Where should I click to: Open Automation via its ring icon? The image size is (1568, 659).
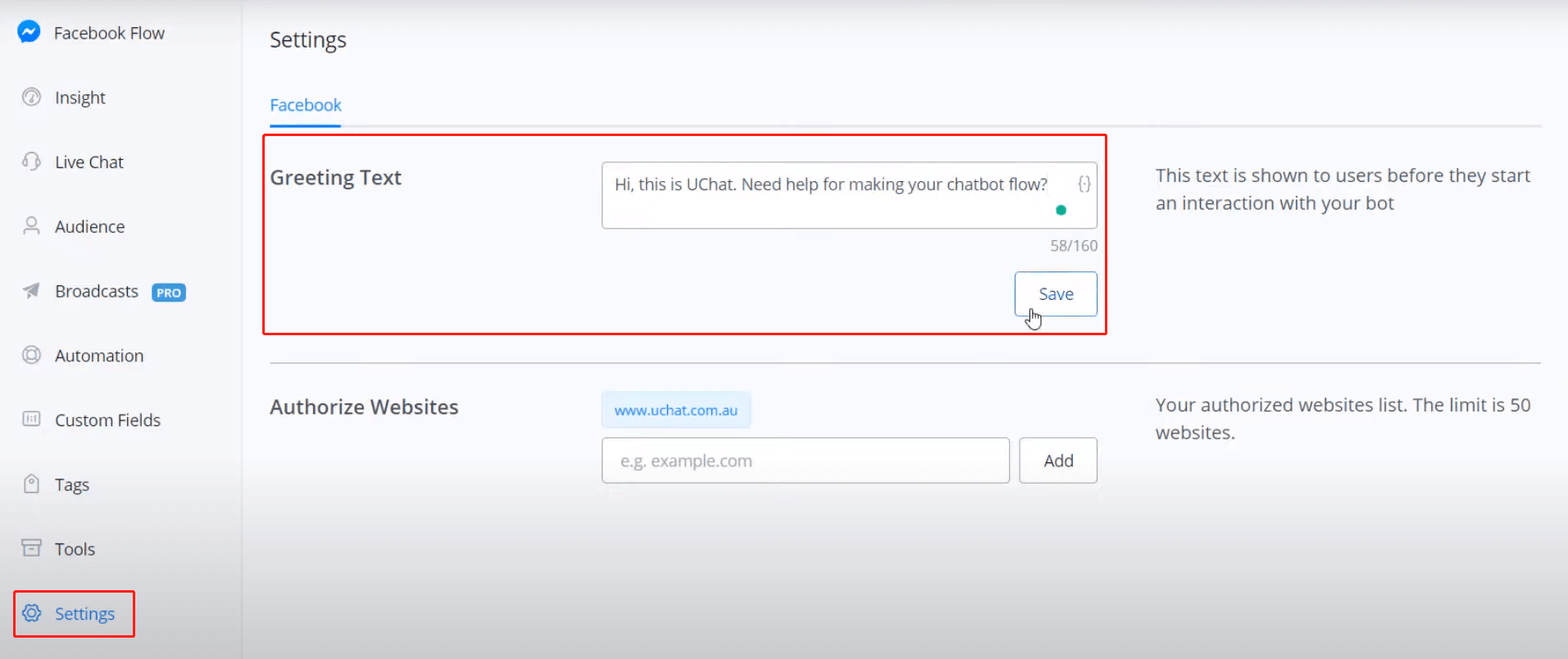tap(31, 355)
